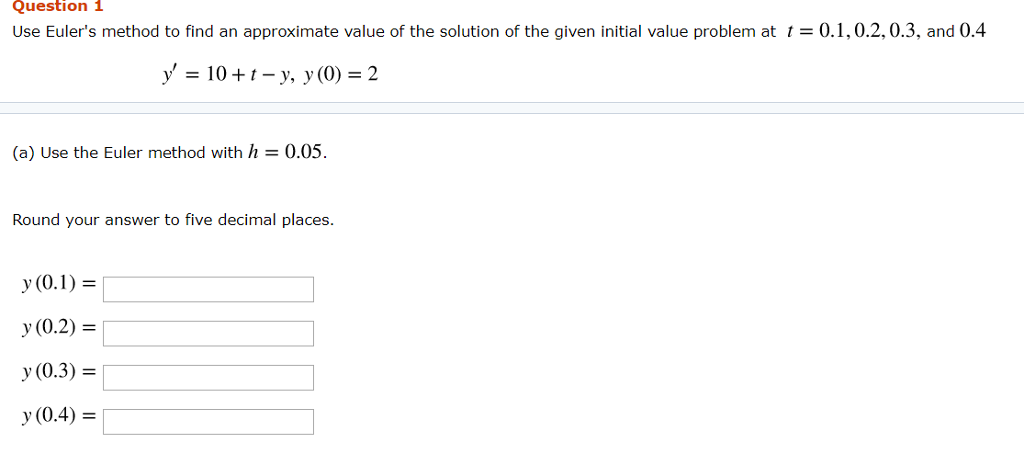This screenshot has width=1024, height=465.
Task: Click the y(0.1) = label
Action: [59, 283]
